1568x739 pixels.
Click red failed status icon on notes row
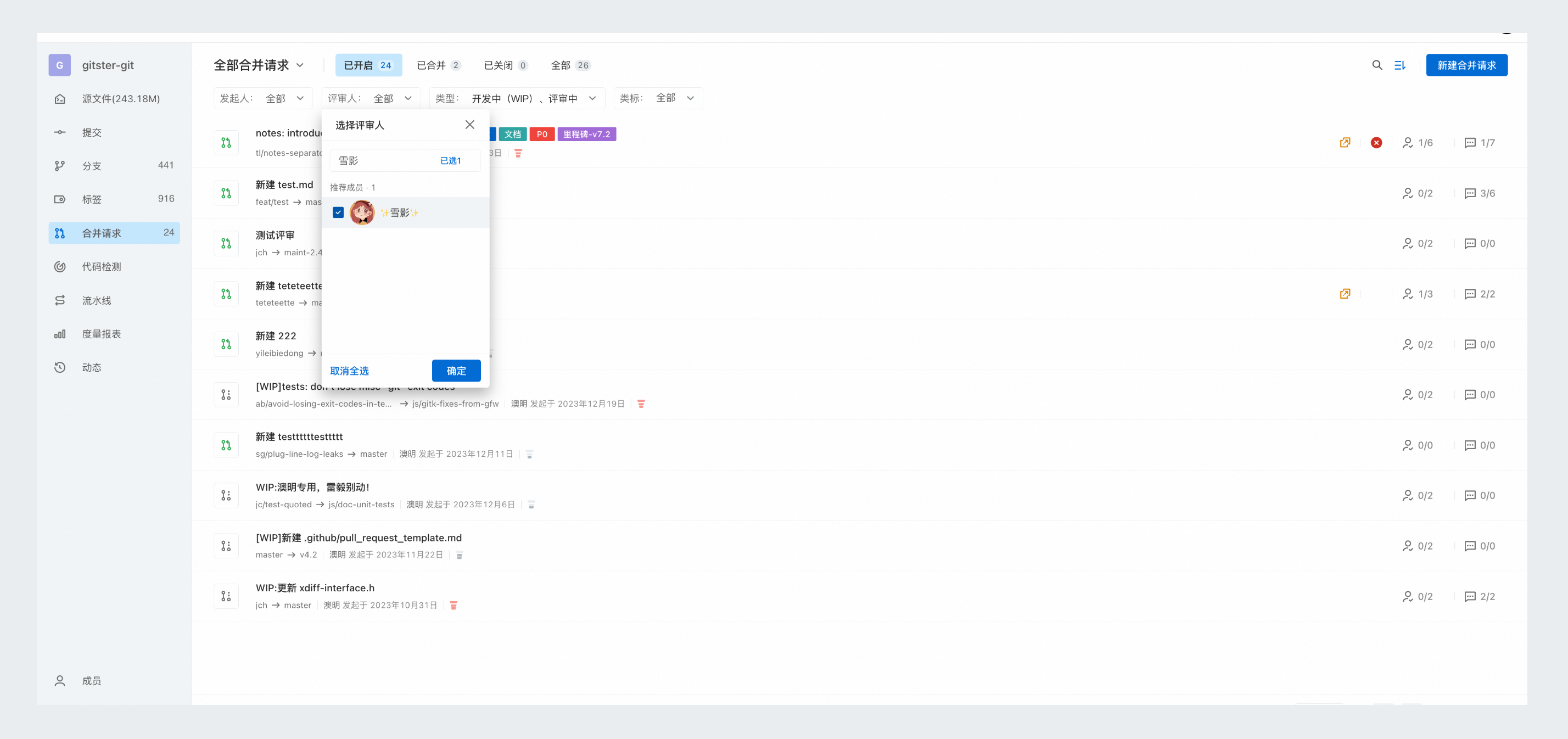1376,142
